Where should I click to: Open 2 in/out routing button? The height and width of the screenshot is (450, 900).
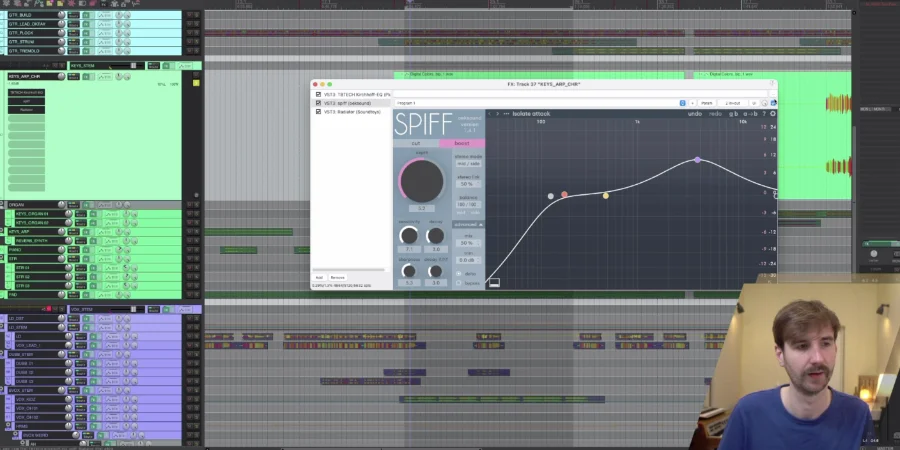[732, 103]
